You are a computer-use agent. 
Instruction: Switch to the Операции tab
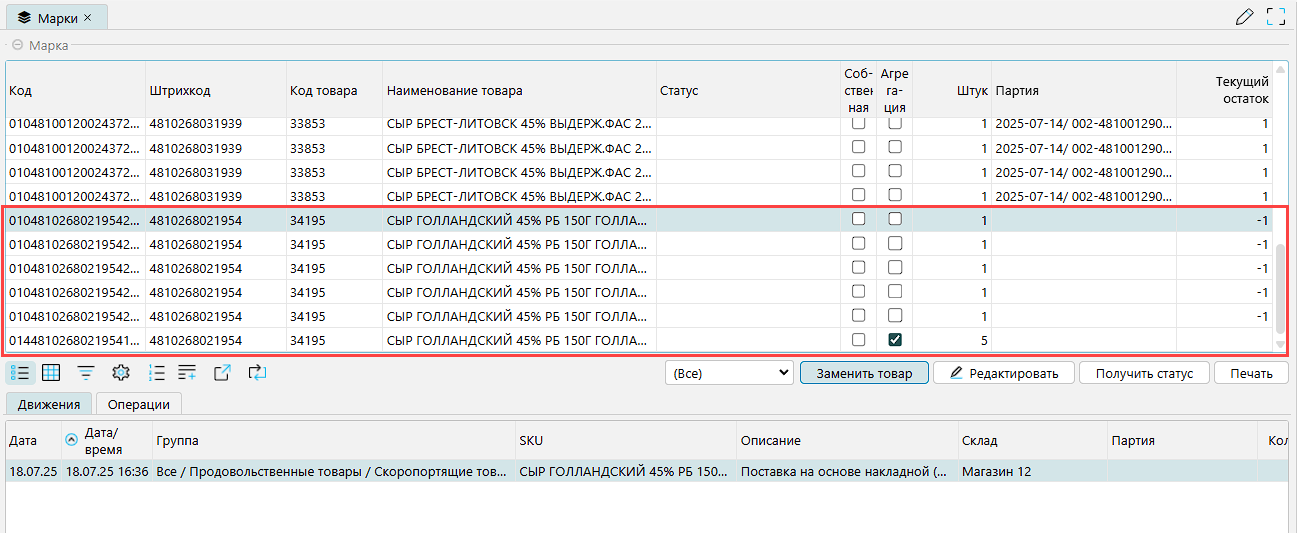click(139, 404)
